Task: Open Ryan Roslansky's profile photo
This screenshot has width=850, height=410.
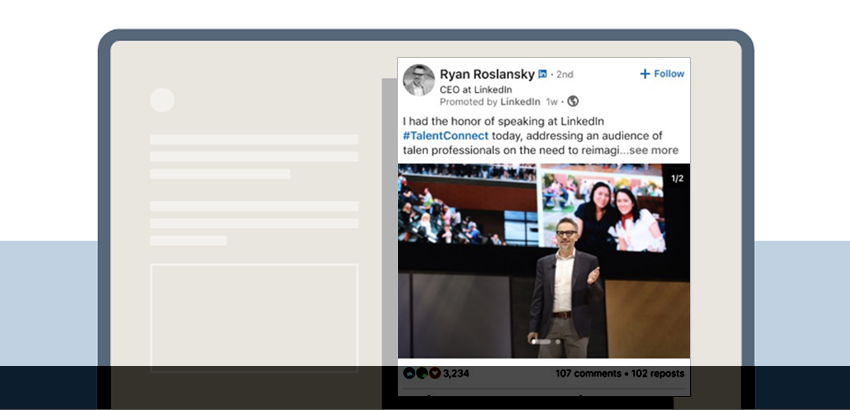Action: point(418,80)
